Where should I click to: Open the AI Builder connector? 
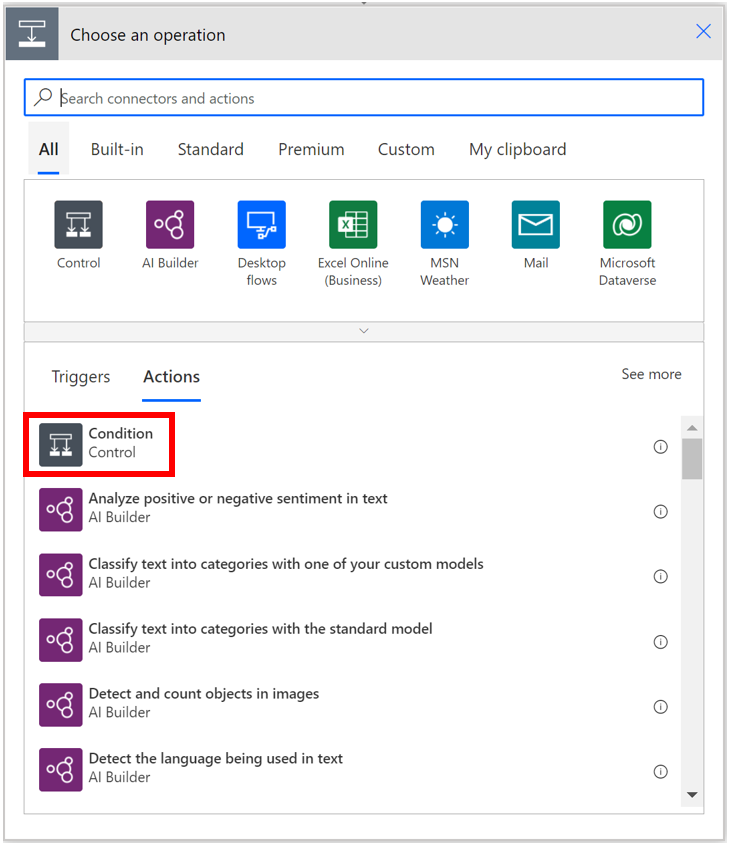point(170,224)
